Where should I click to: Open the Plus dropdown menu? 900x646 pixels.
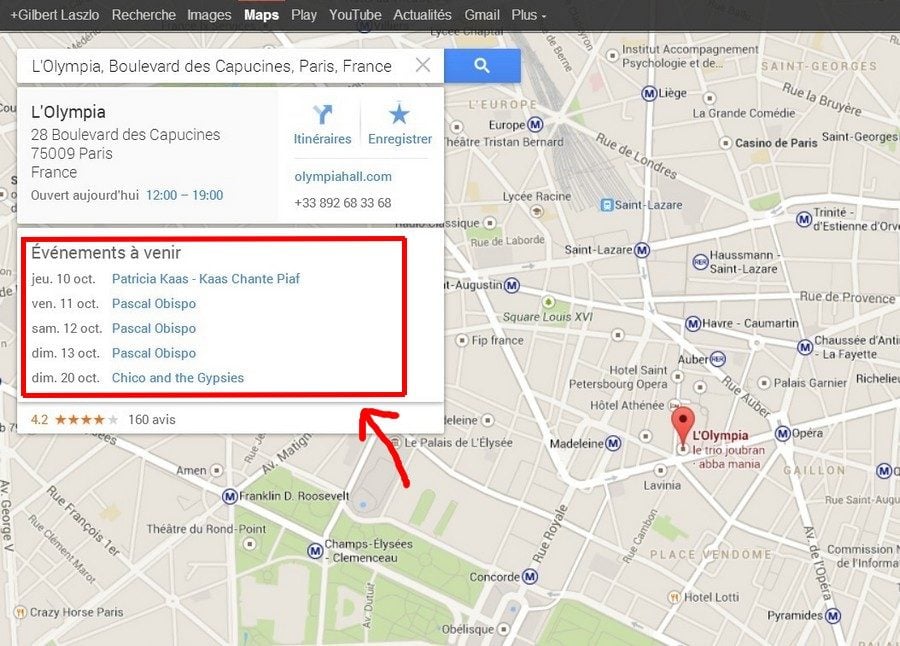(529, 15)
